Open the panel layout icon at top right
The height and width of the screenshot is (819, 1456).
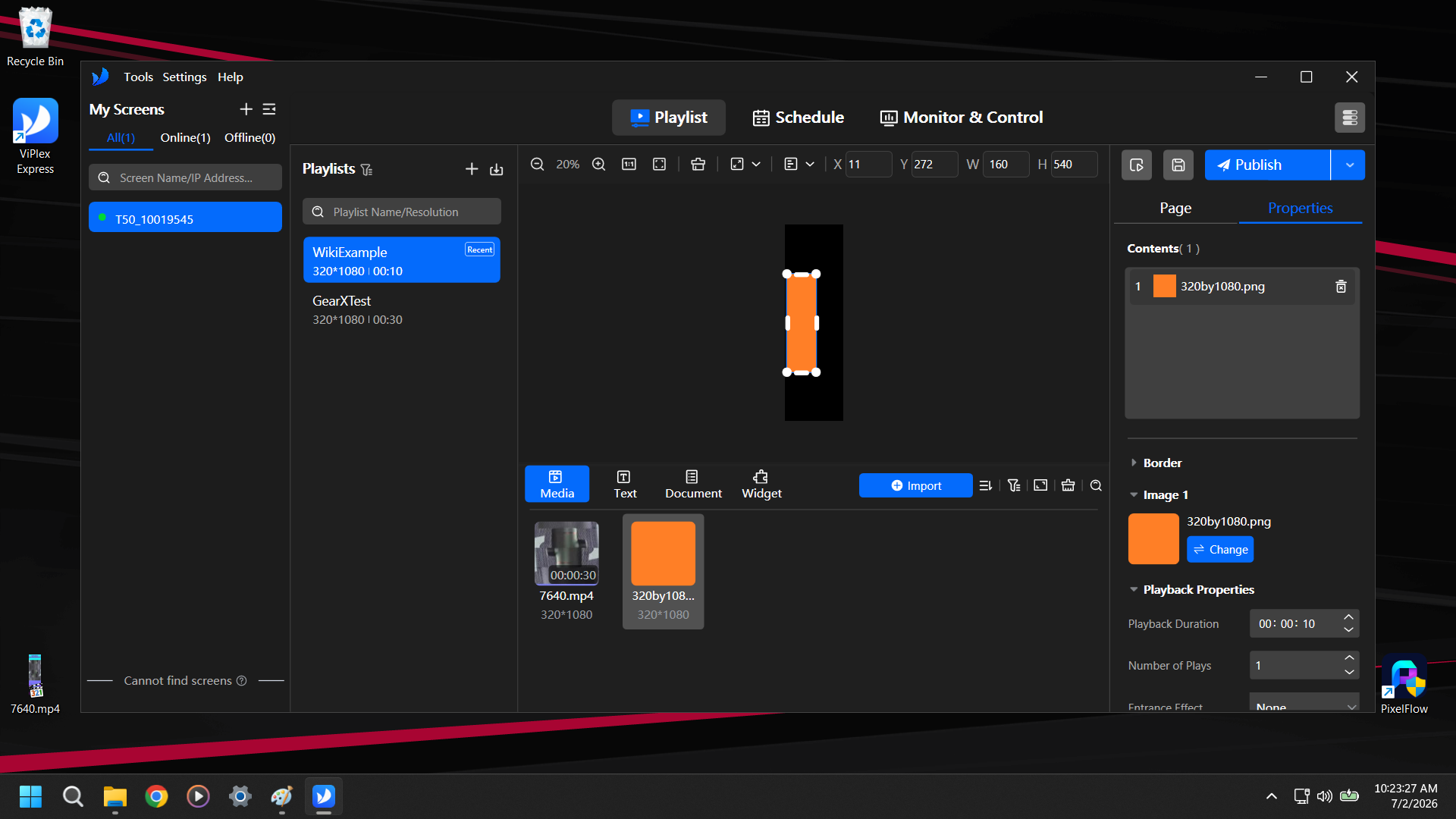(x=1350, y=118)
